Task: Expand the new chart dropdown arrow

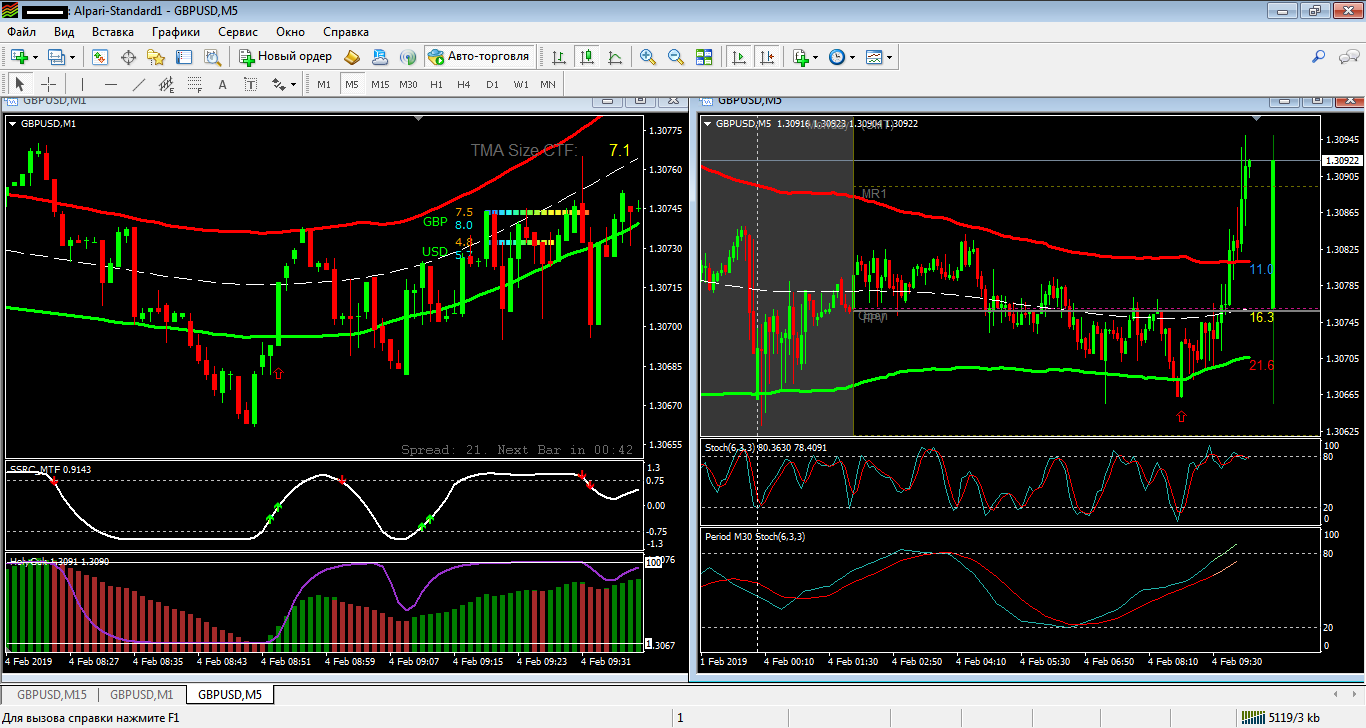Action: click(35, 57)
